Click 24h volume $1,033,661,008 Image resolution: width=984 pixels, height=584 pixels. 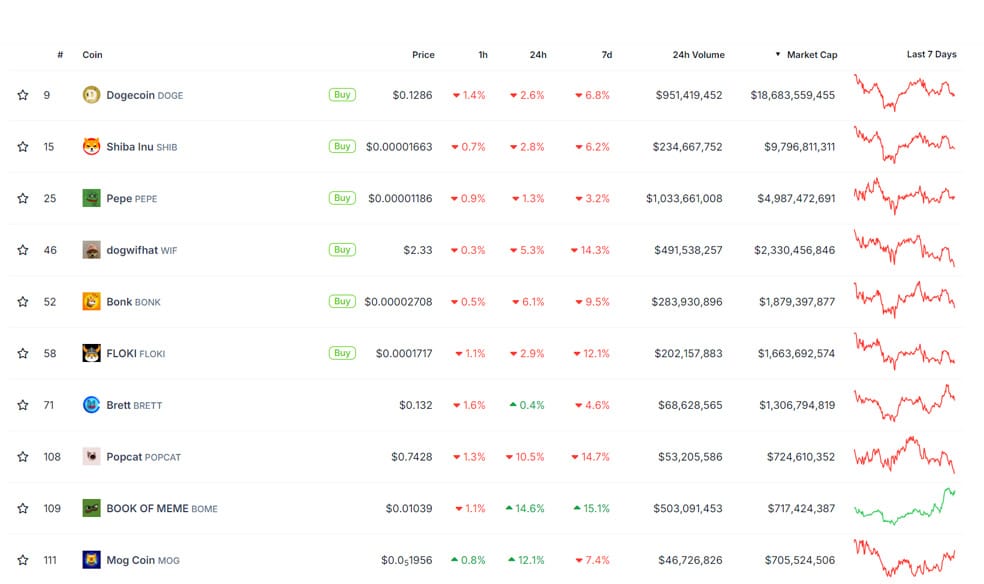tap(684, 199)
